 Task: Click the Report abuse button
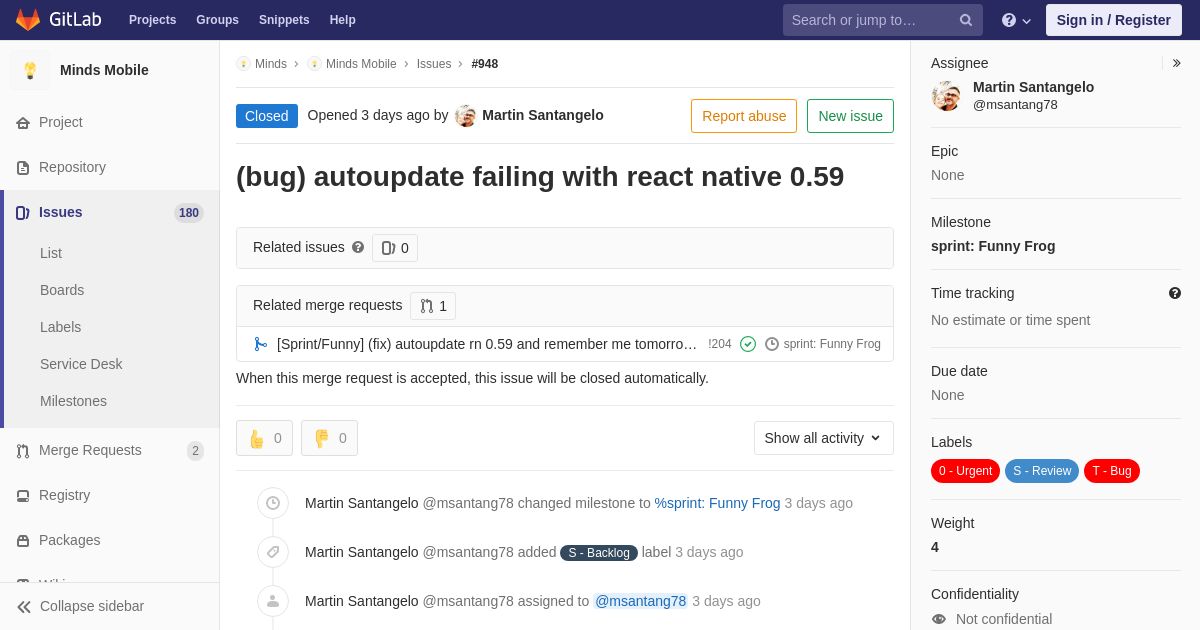click(744, 116)
